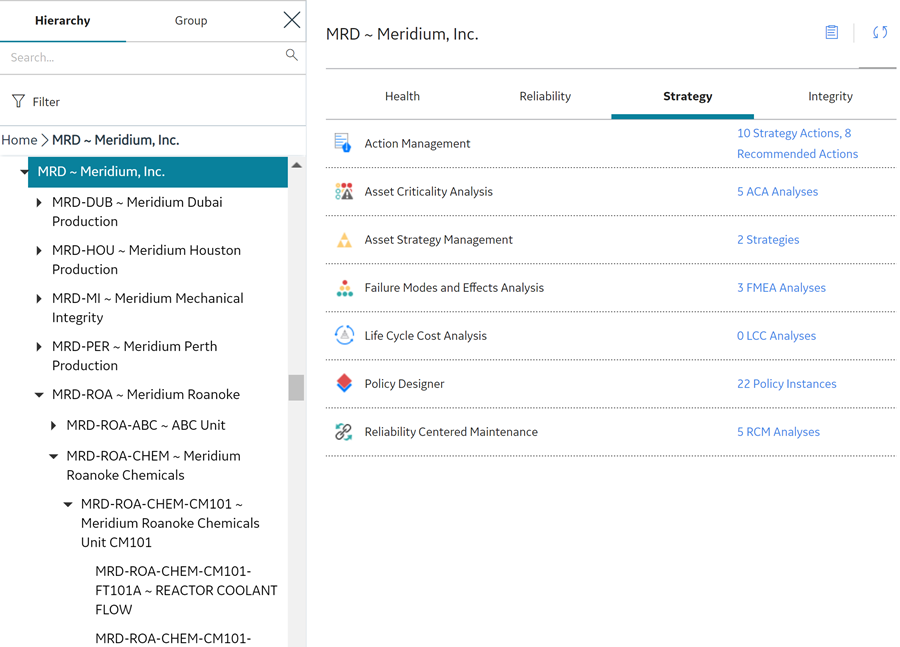Select MRD-HOU ~ Meridium Houston Production
The height and width of the screenshot is (647, 900).
pyautogui.click(x=146, y=260)
